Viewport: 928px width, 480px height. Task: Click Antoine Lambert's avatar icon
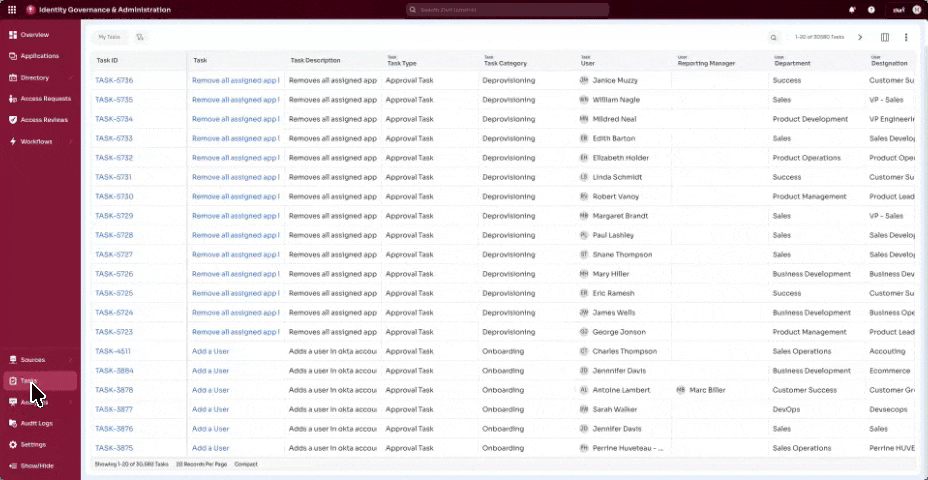pyautogui.click(x=584, y=390)
